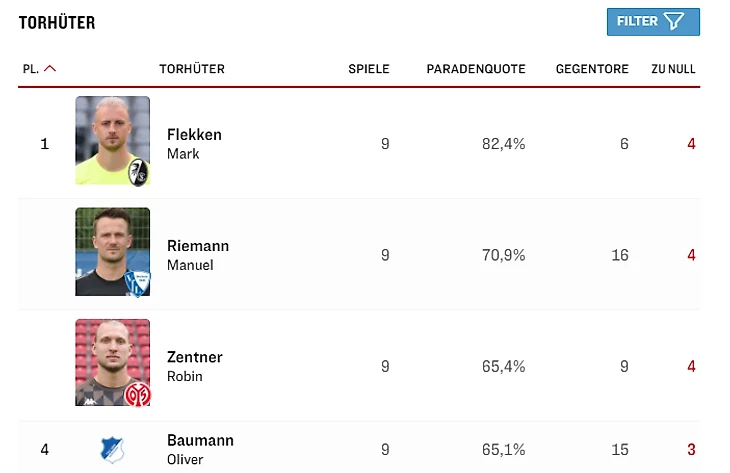Sort table by Spiele column
The width and height of the screenshot is (730, 473).
coord(368,69)
